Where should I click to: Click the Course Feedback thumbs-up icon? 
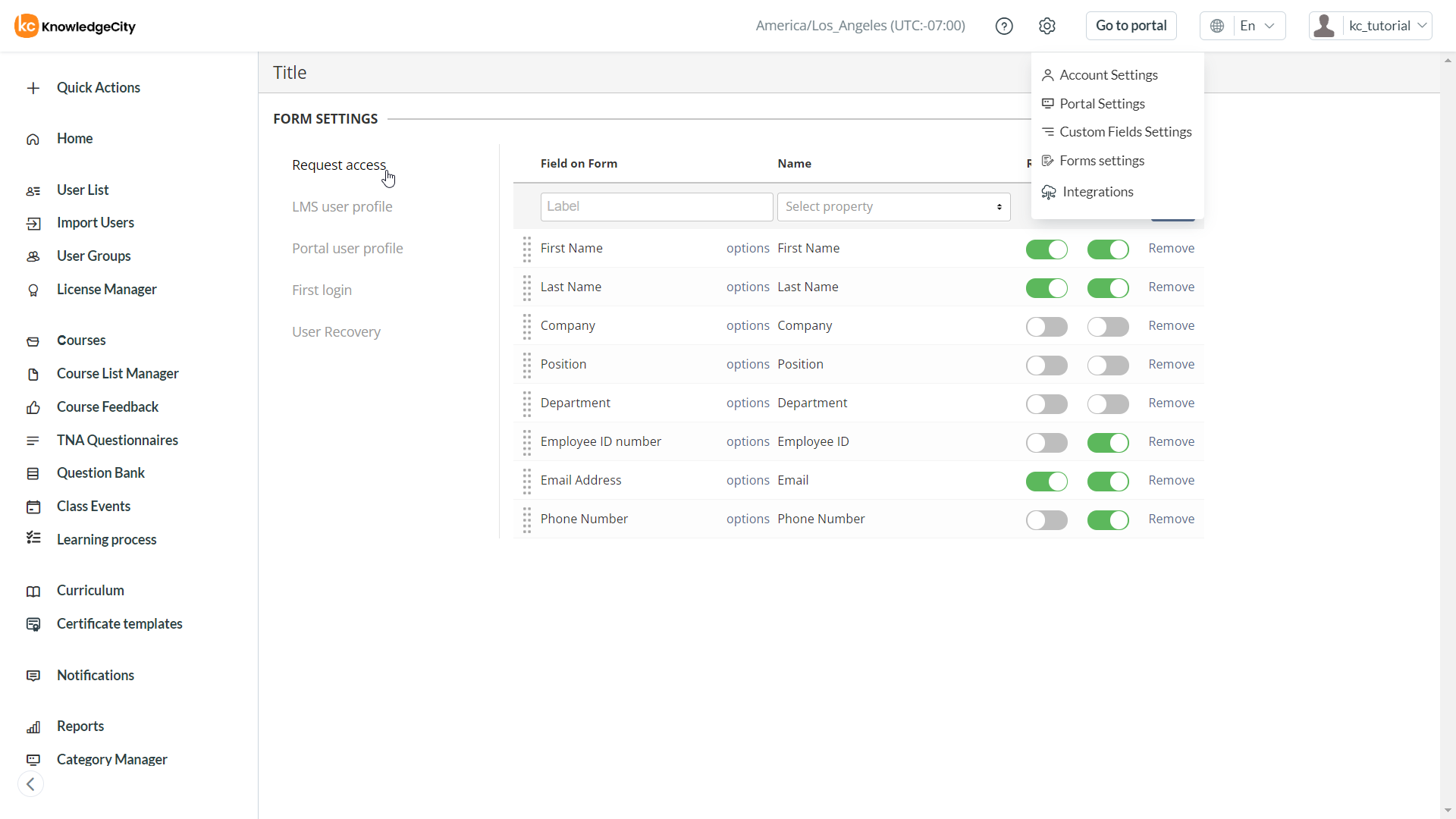[x=33, y=408]
